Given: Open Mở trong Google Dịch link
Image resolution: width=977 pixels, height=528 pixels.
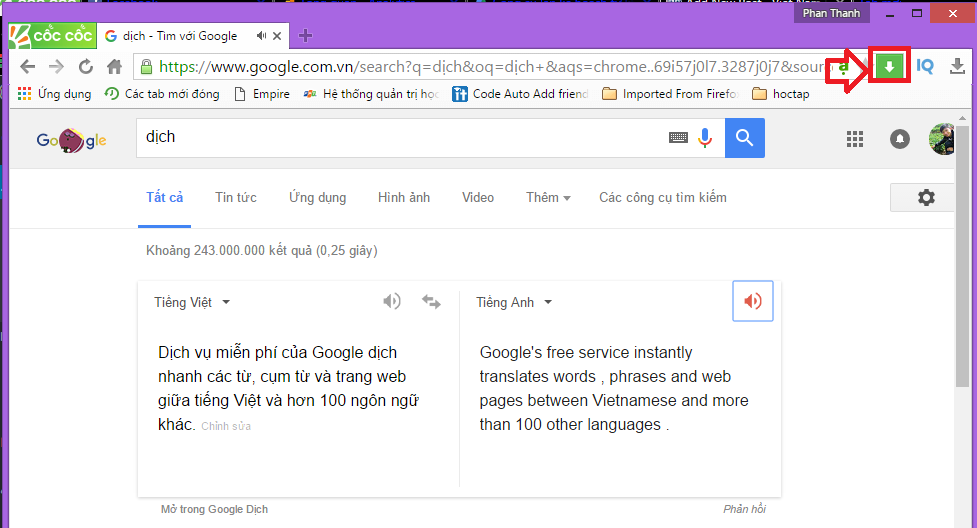Looking at the screenshot, I should click(x=214, y=509).
